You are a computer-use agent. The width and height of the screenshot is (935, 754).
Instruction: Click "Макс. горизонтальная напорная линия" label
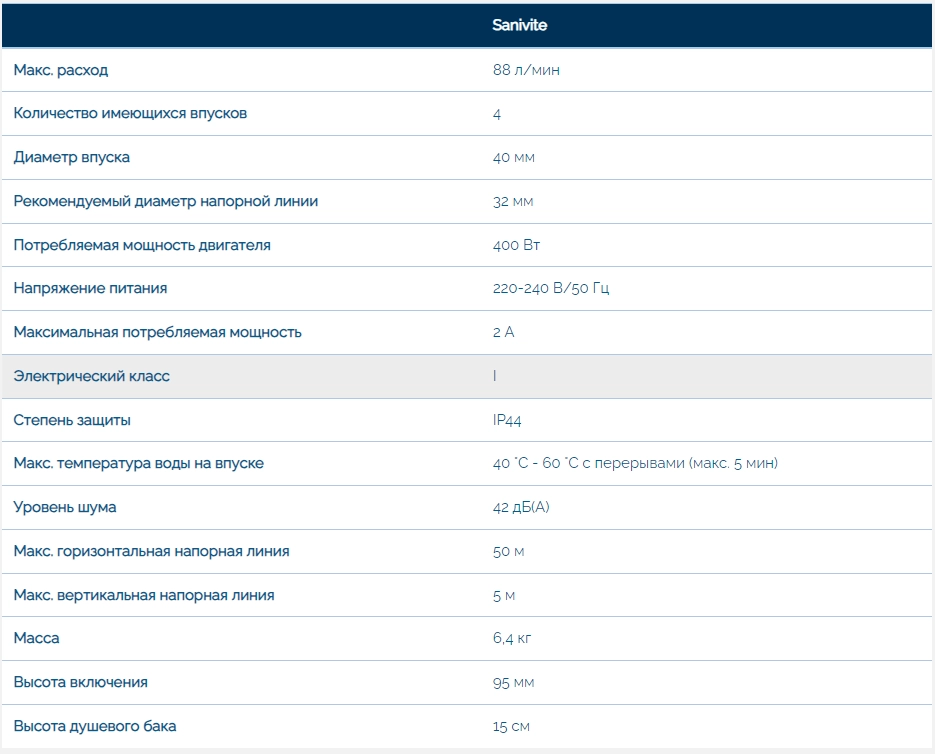tap(151, 551)
